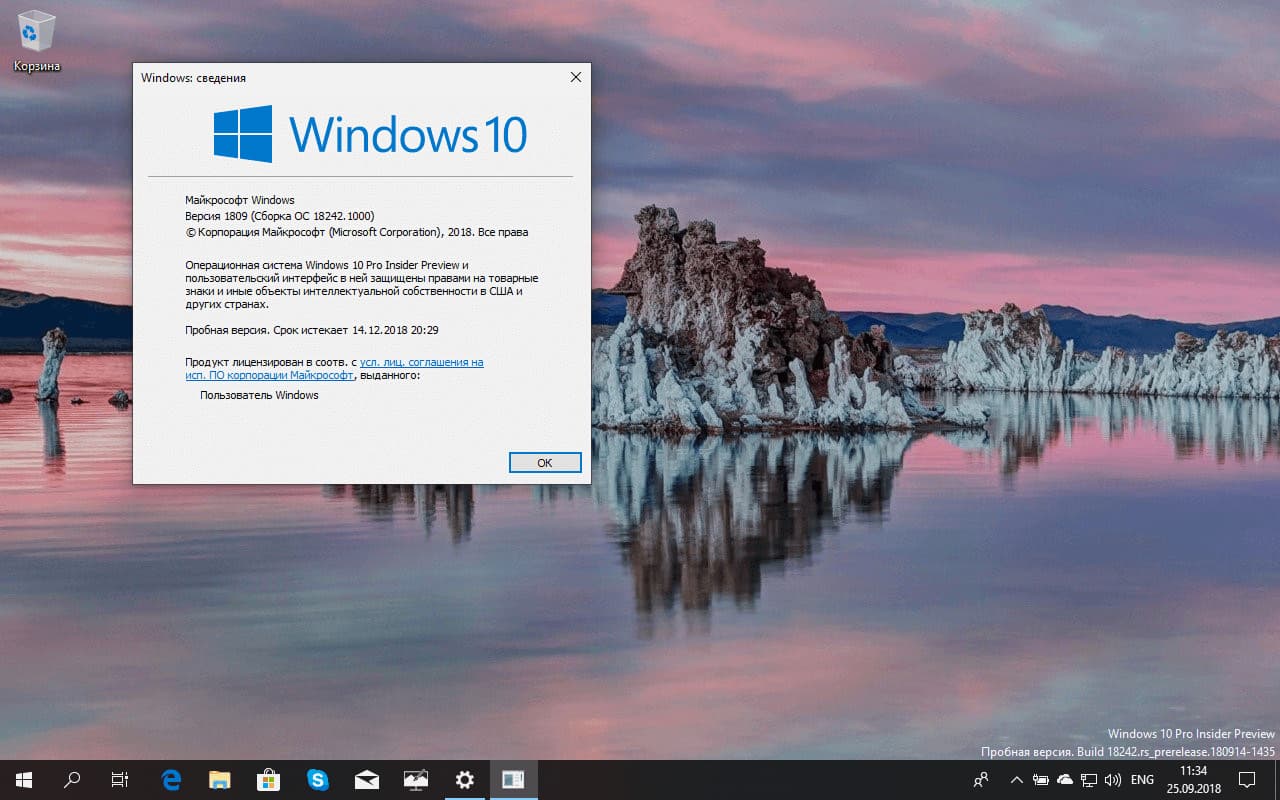Start a search using the taskbar magnifier icon

point(71,779)
